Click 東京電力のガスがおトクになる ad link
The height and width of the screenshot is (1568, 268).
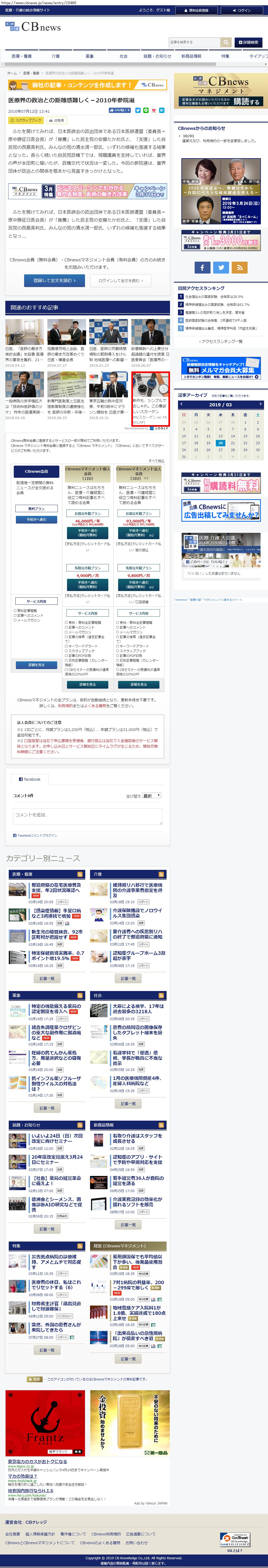point(38,1461)
